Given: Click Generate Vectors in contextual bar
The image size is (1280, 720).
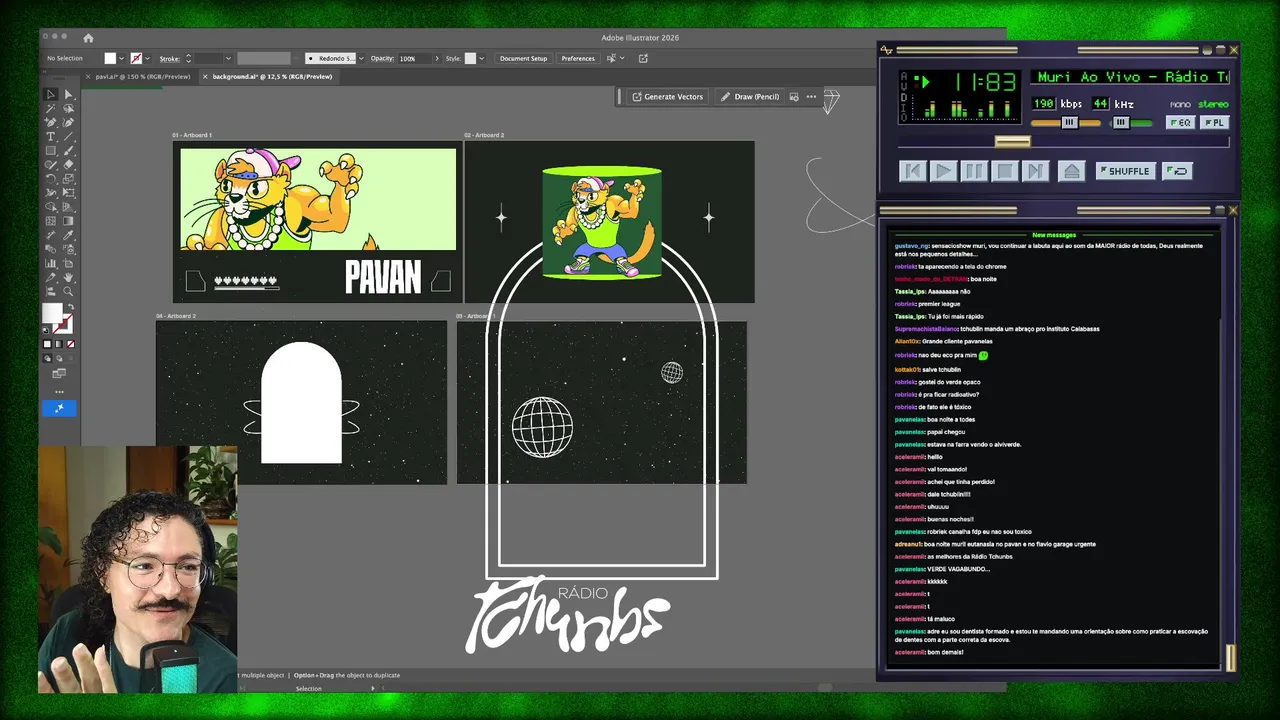Looking at the screenshot, I should (668, 97).
